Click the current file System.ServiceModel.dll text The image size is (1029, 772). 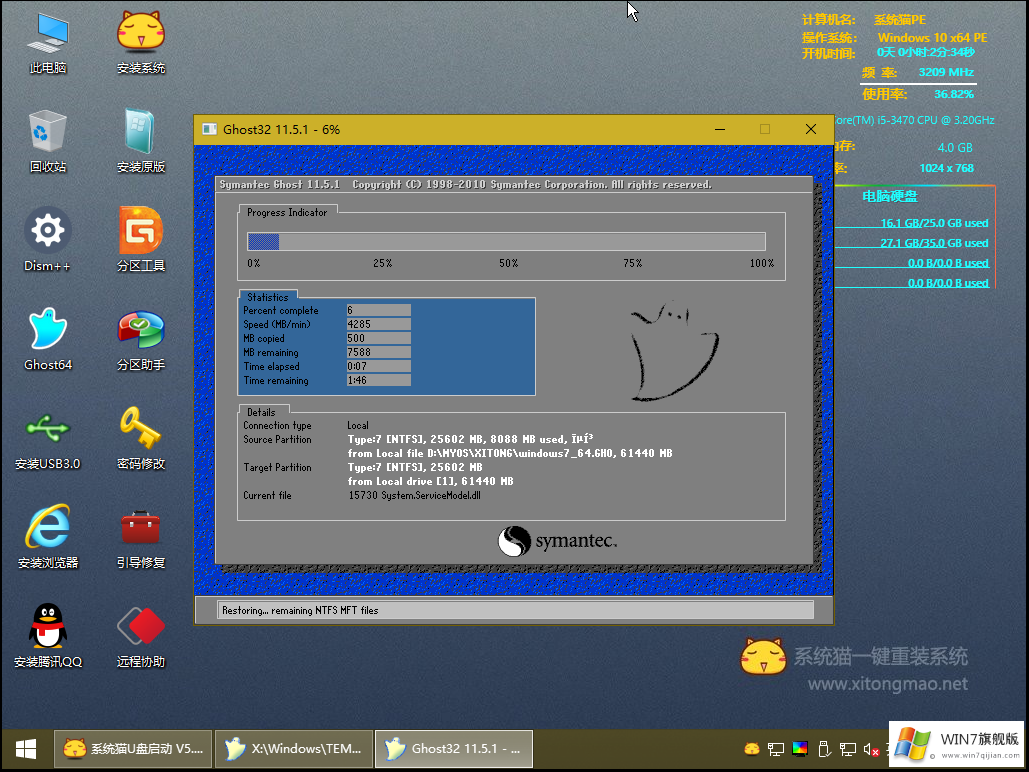(x=414, y=496)
